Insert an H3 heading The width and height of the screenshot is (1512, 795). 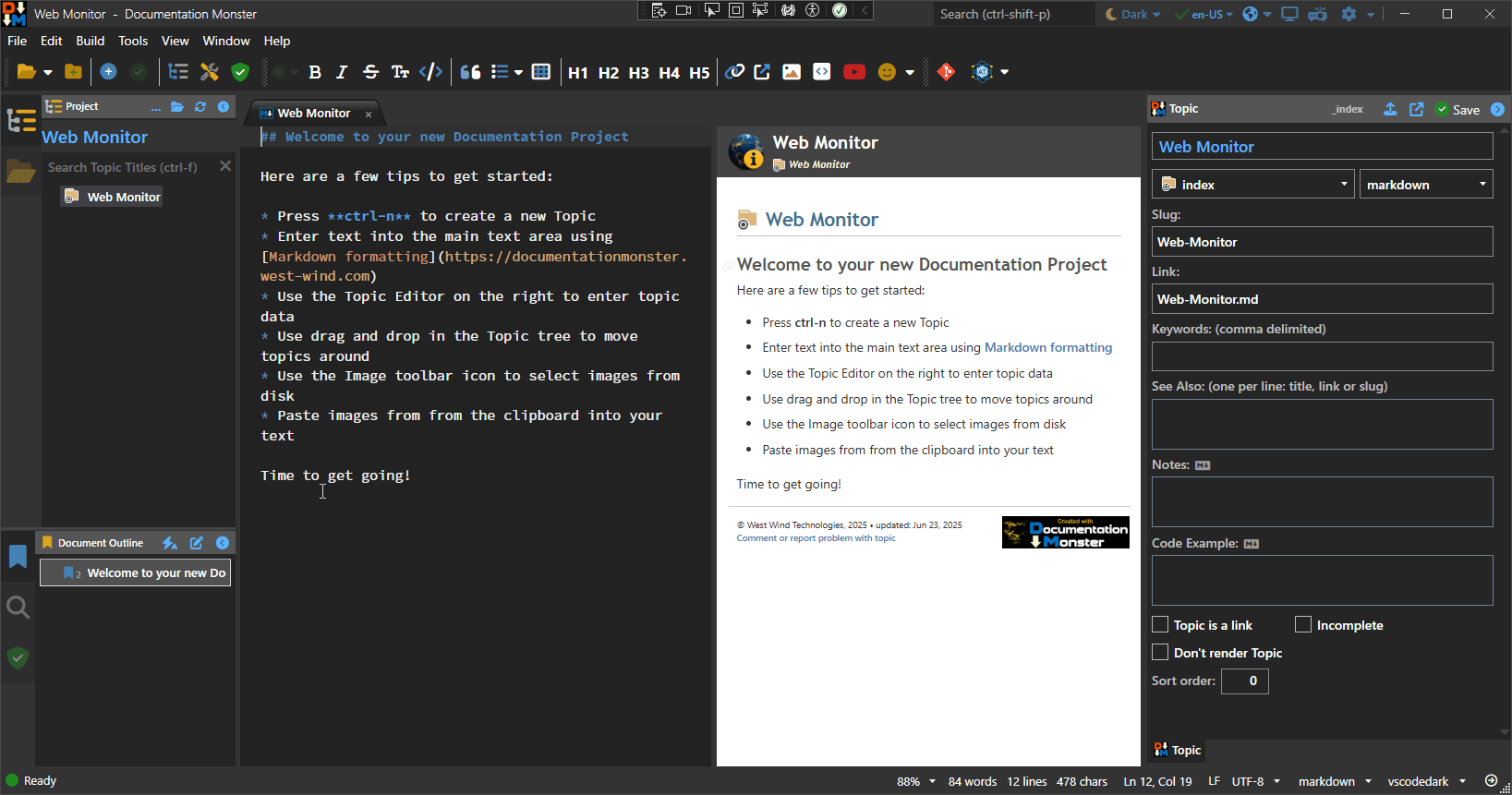pos(639,72)
